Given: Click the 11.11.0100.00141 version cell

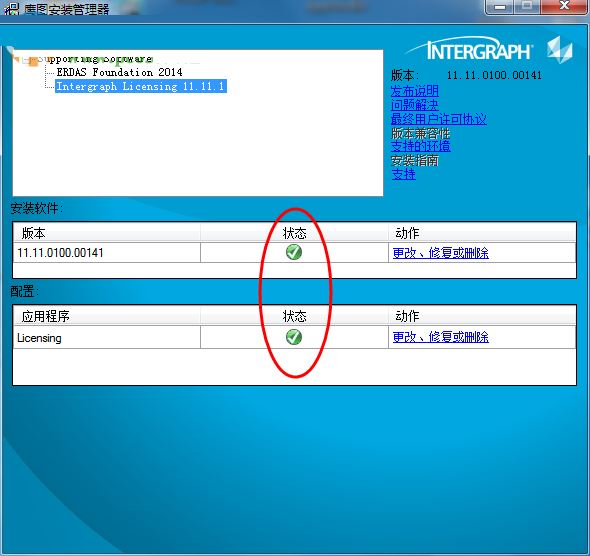Looking at the screenshot, I should point(106,252).
